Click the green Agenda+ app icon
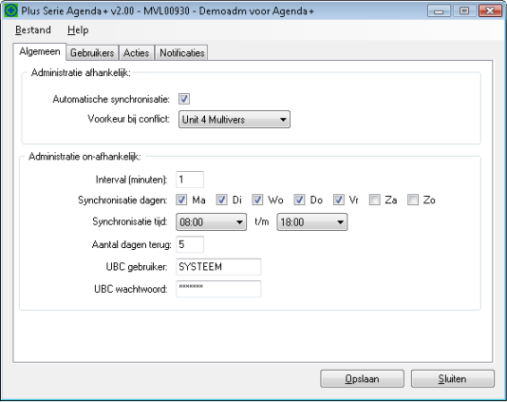507x402 pixels. tap(11, 10)
